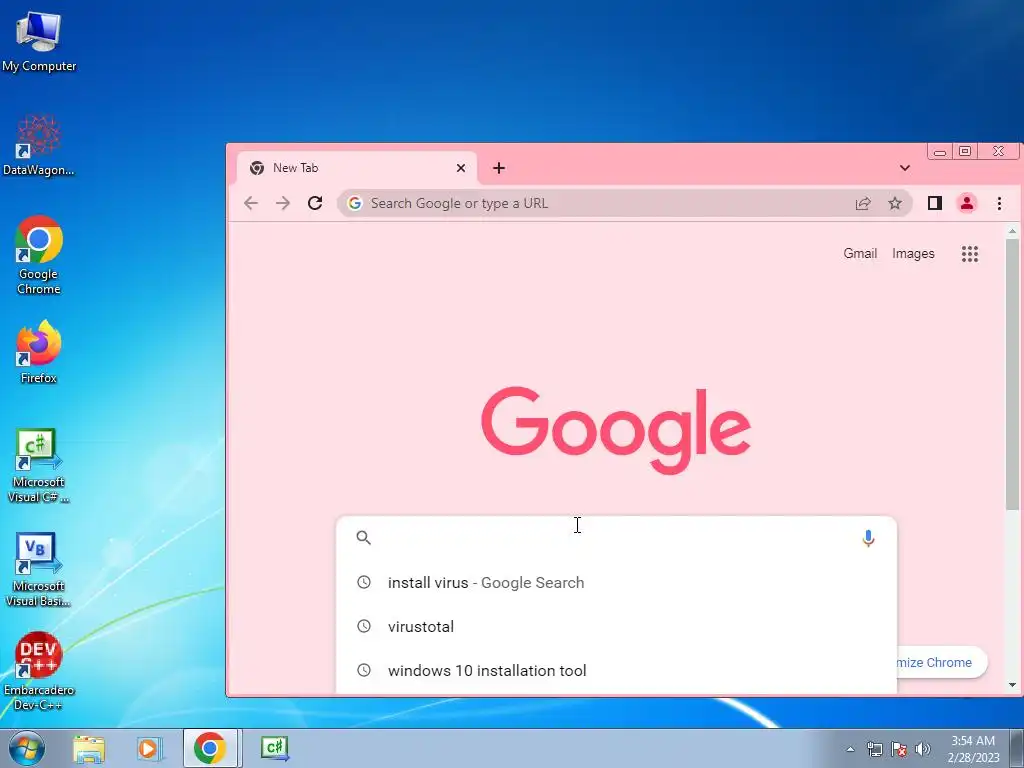Open Chrome three-dot menu
1024x768 pixels.
coord(999,203)
